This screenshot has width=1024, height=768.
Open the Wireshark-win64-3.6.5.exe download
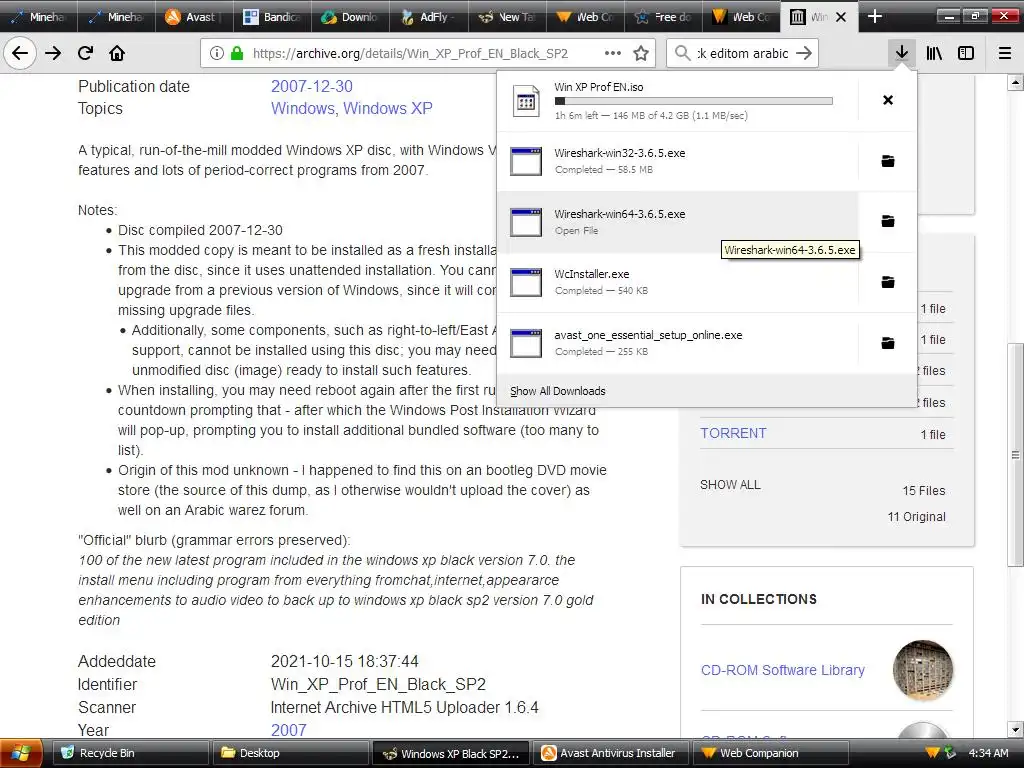[x=677, y=221]
